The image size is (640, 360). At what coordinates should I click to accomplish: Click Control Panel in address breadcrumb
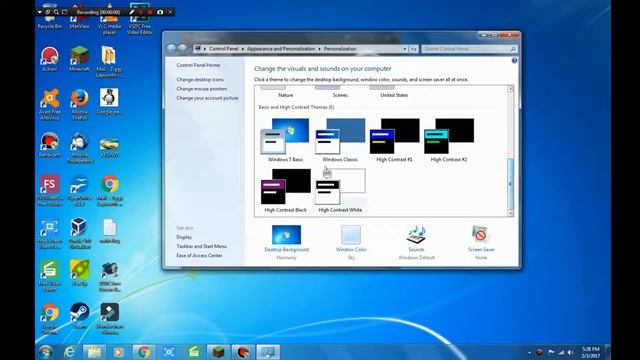224,49
